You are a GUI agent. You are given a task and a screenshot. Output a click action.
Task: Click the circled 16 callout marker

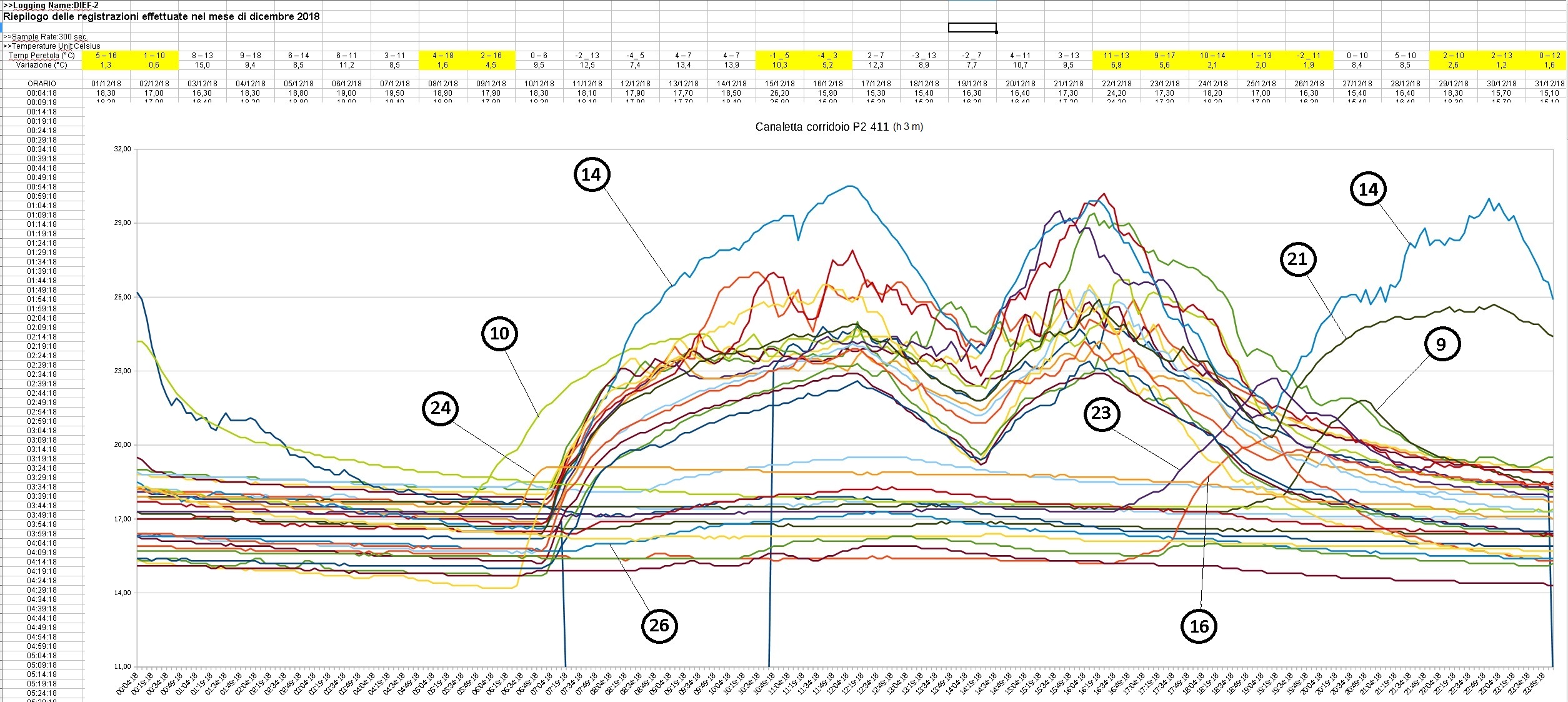click(1199, 626)
